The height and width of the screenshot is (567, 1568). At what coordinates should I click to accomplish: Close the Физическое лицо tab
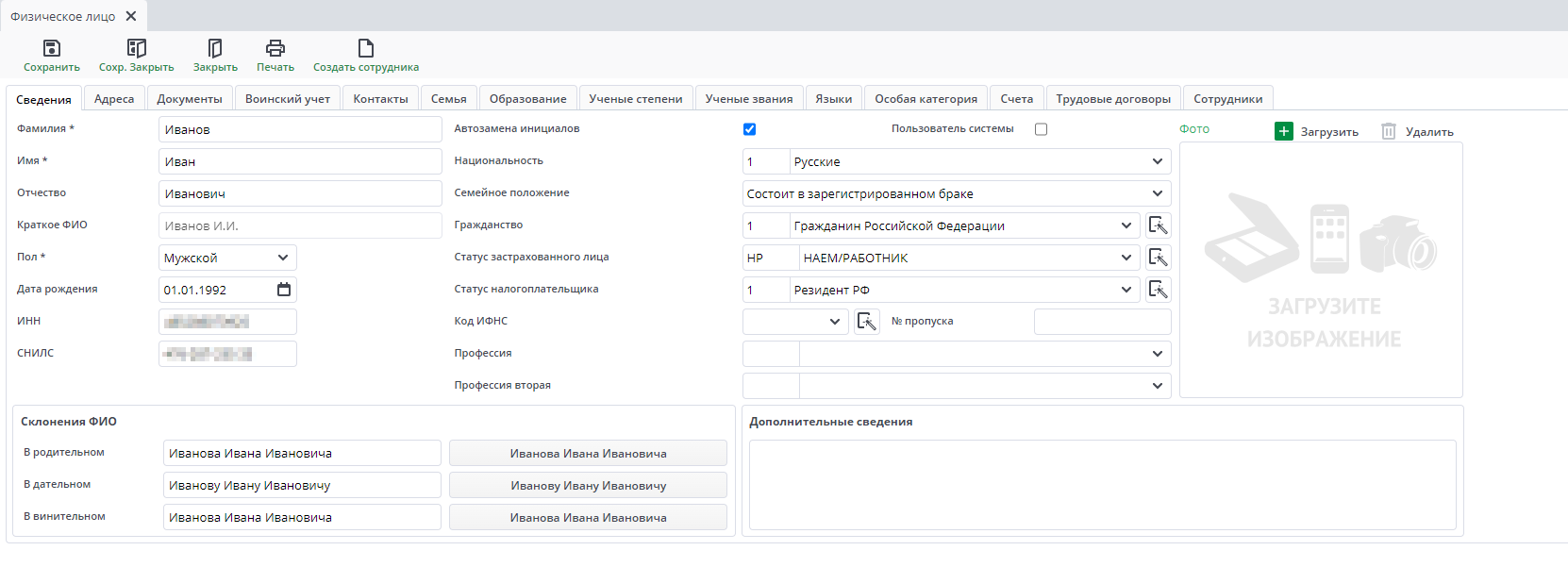[131, 16]
